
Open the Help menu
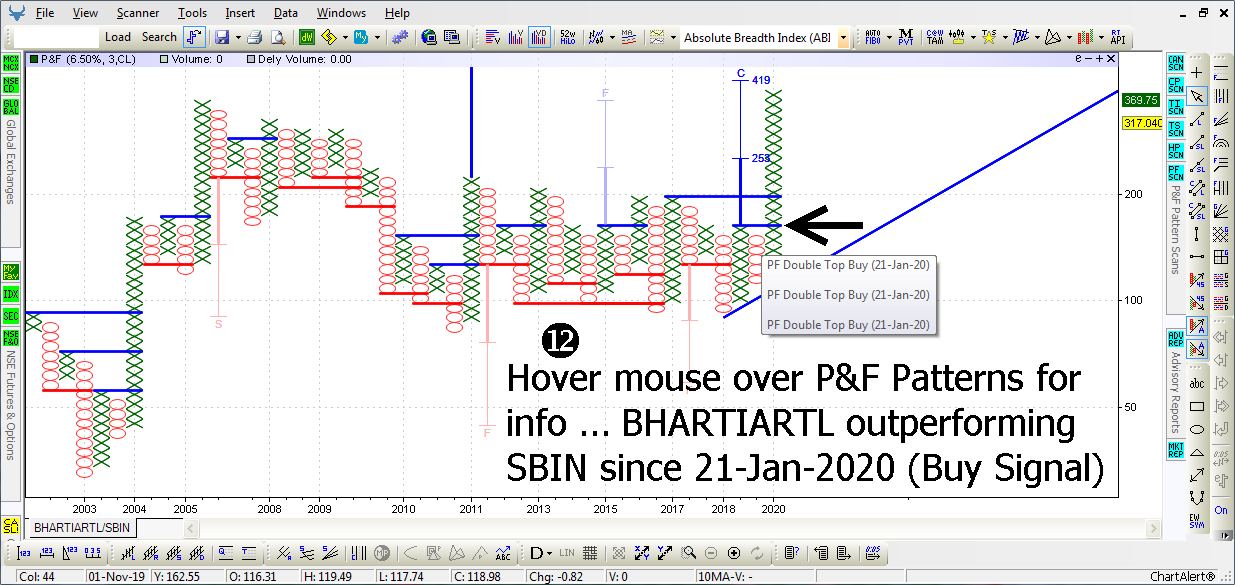[x=397, y=13]
